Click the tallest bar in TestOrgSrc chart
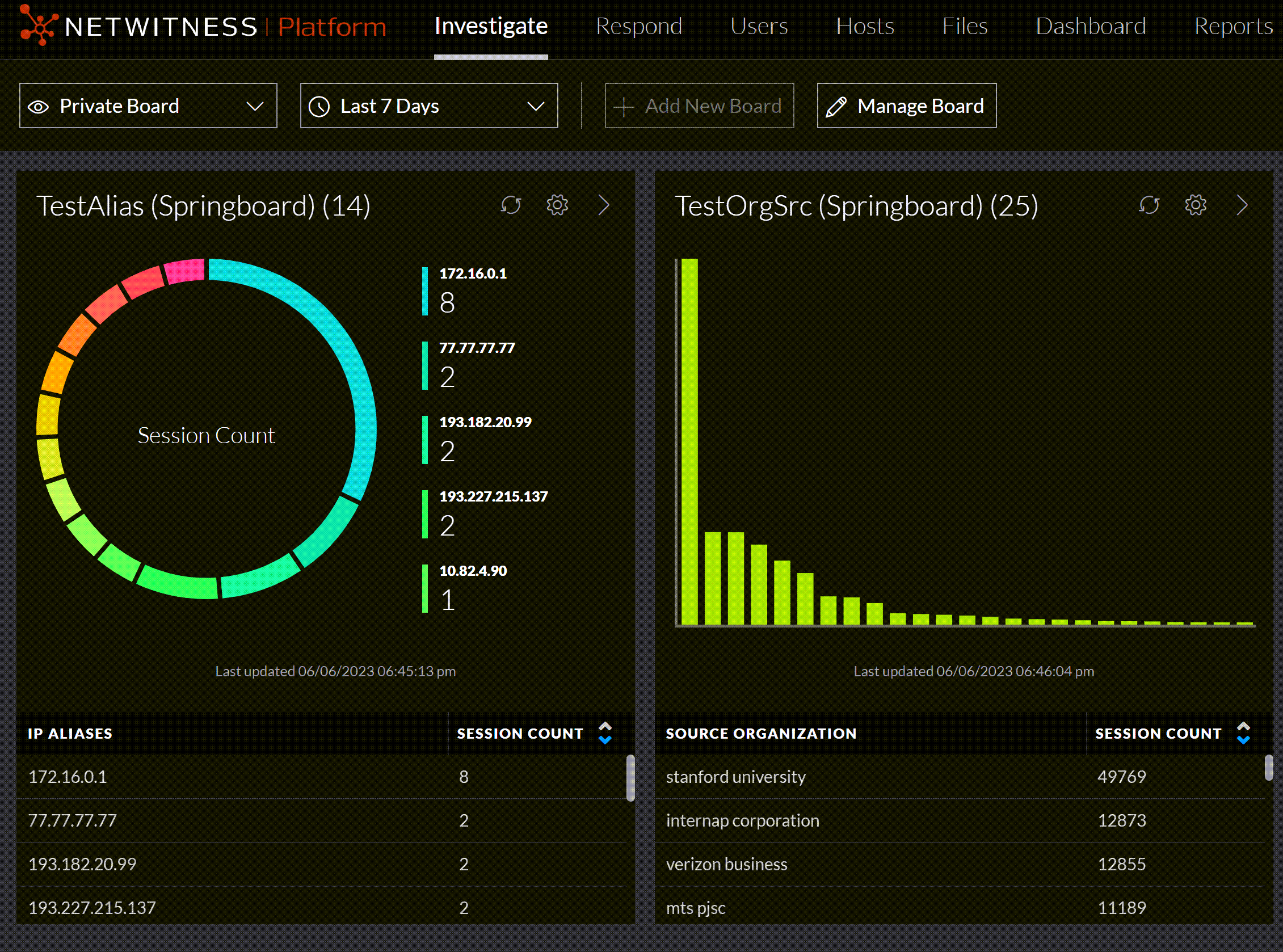Screen dimensions: 1283x952 click(689, 441)
